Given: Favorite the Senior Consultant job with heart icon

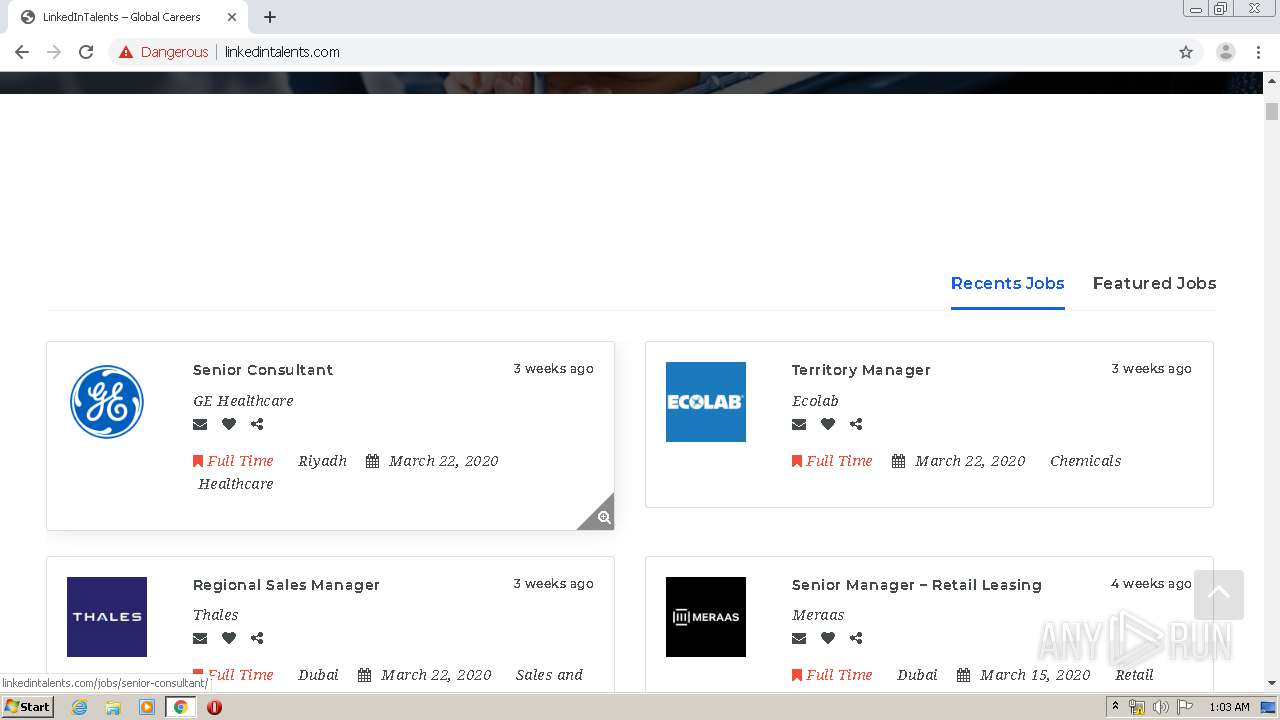Looking at the screenshot, I should click(x=229, y=424).
